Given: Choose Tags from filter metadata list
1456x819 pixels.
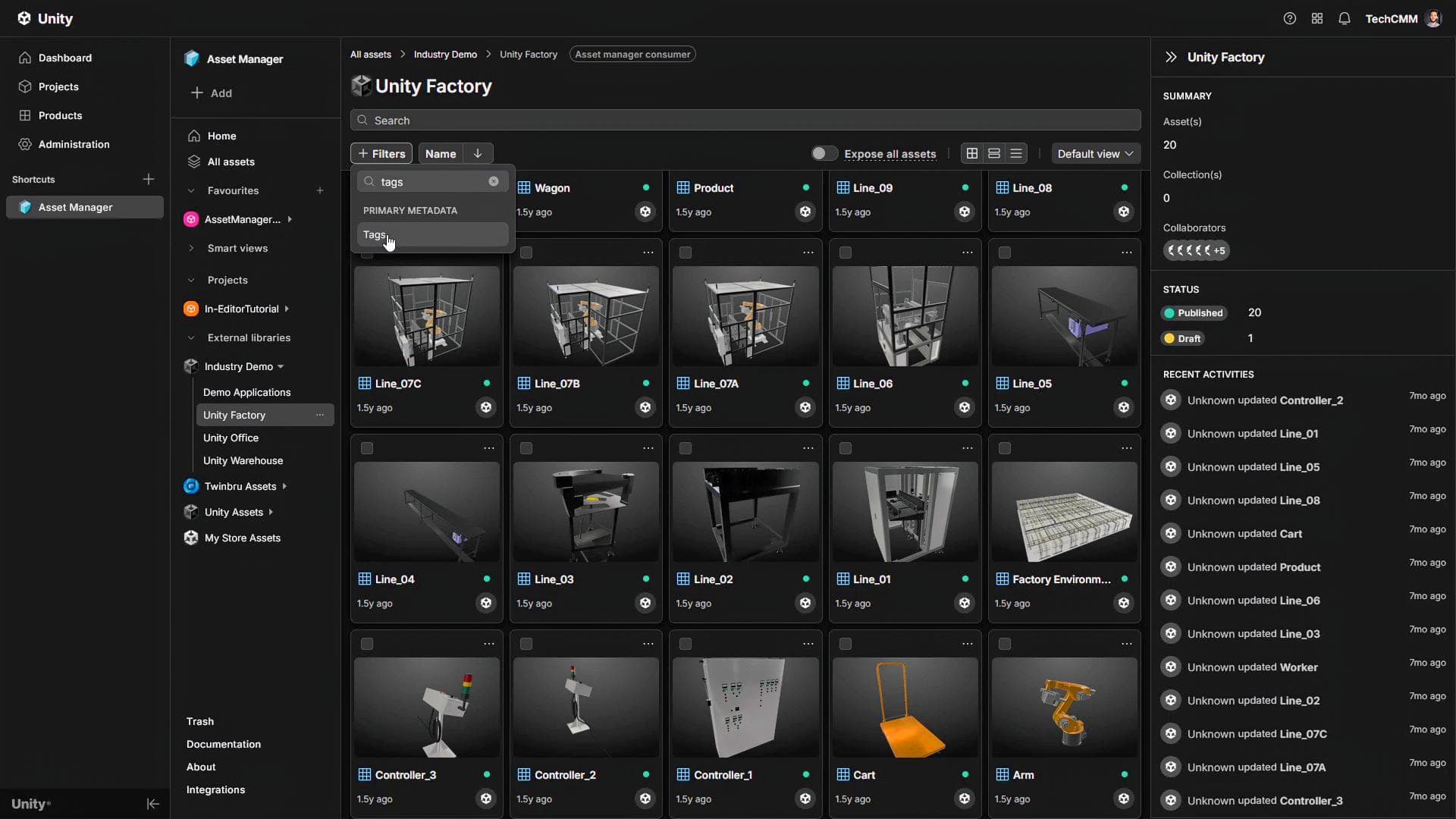Looking at the screenshot, I should pyautogui.click(x=433, y=234).
